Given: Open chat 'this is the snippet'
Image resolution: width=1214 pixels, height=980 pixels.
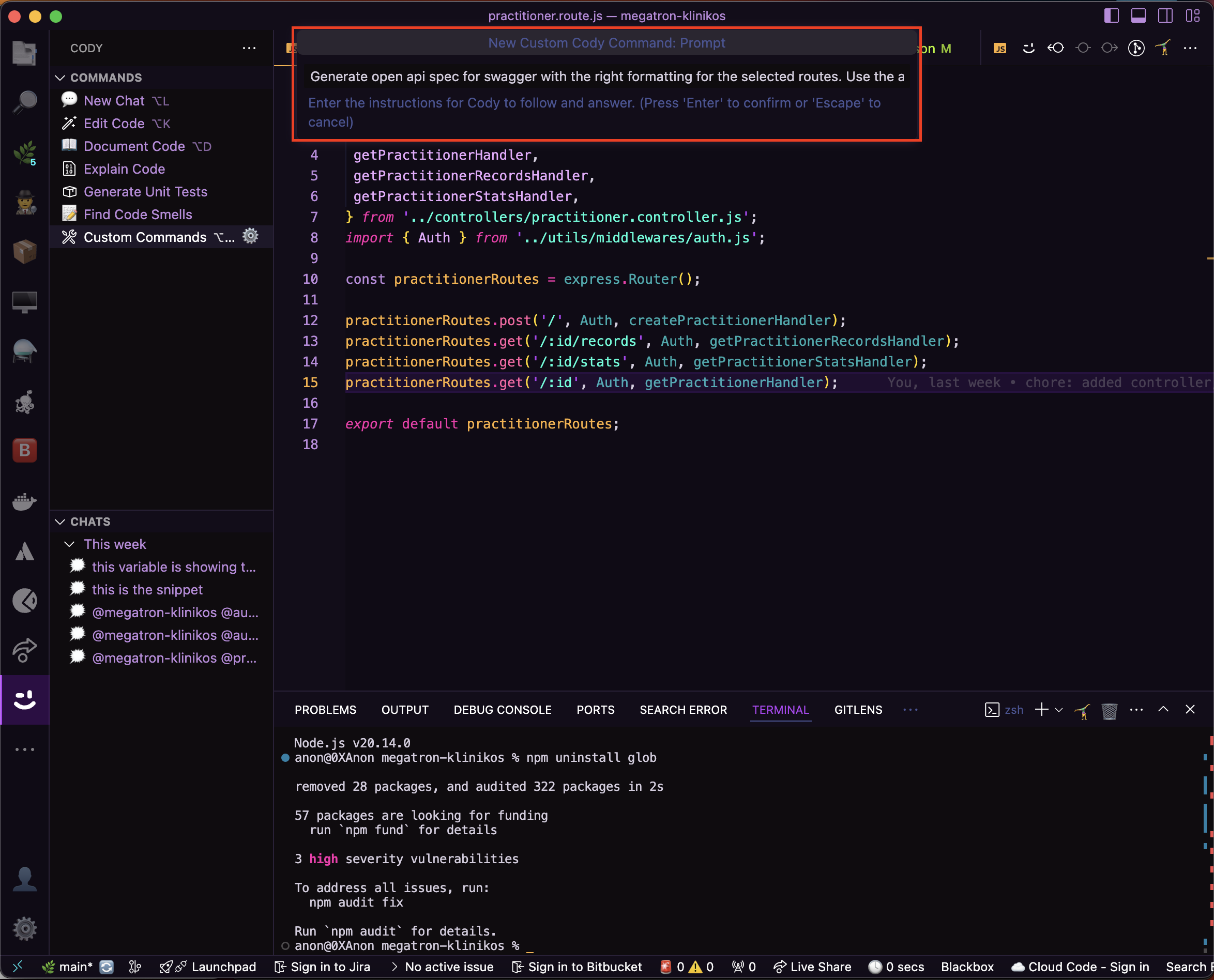Looking at the screenshot, I should pyautogui.click(x=161, y=589).
